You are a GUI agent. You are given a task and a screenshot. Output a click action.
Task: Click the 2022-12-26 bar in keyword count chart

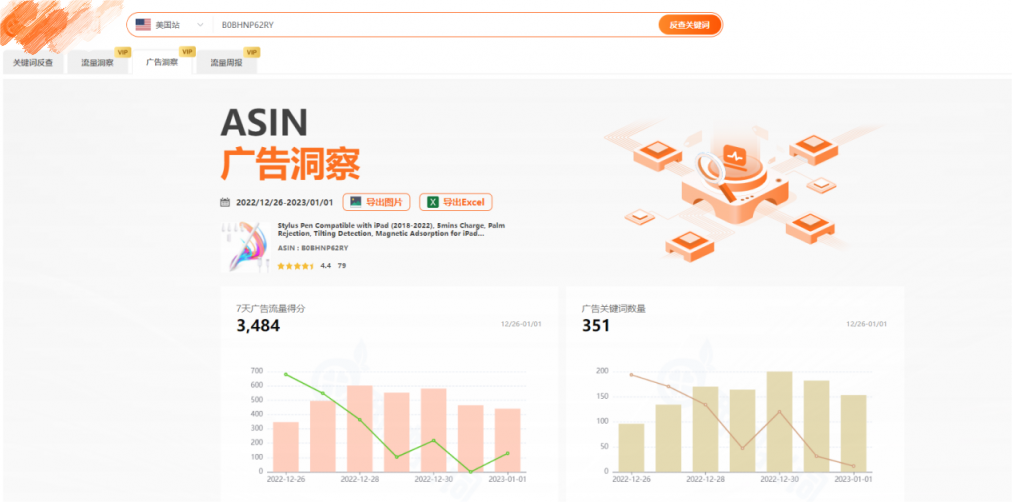point(631,448)
